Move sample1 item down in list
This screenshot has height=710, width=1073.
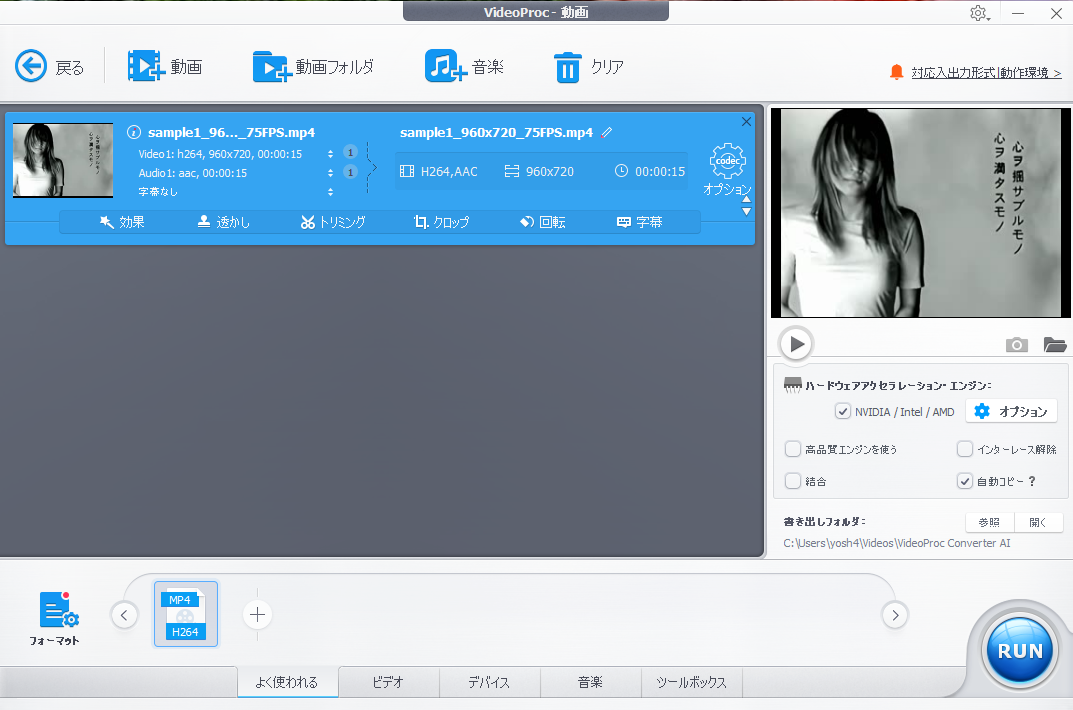pos(747,211)
